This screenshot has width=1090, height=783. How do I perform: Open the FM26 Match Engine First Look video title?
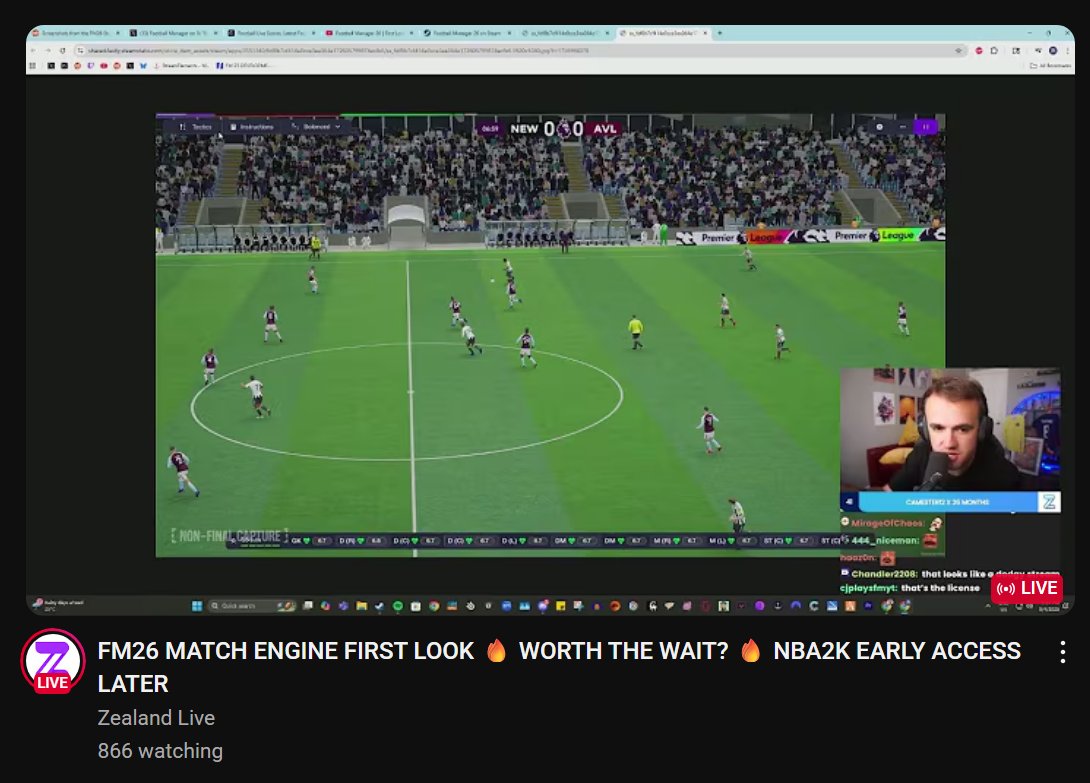click(559, 667)
